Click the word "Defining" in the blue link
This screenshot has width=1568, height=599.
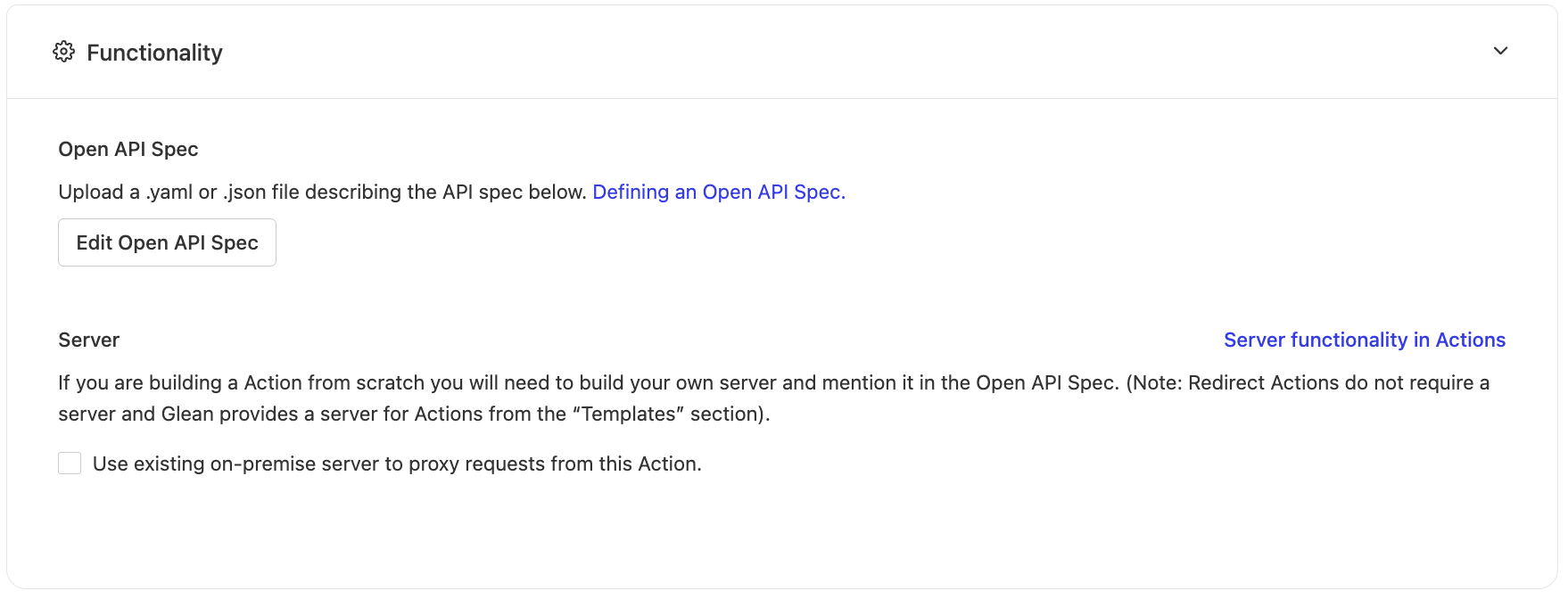point(631,192)
